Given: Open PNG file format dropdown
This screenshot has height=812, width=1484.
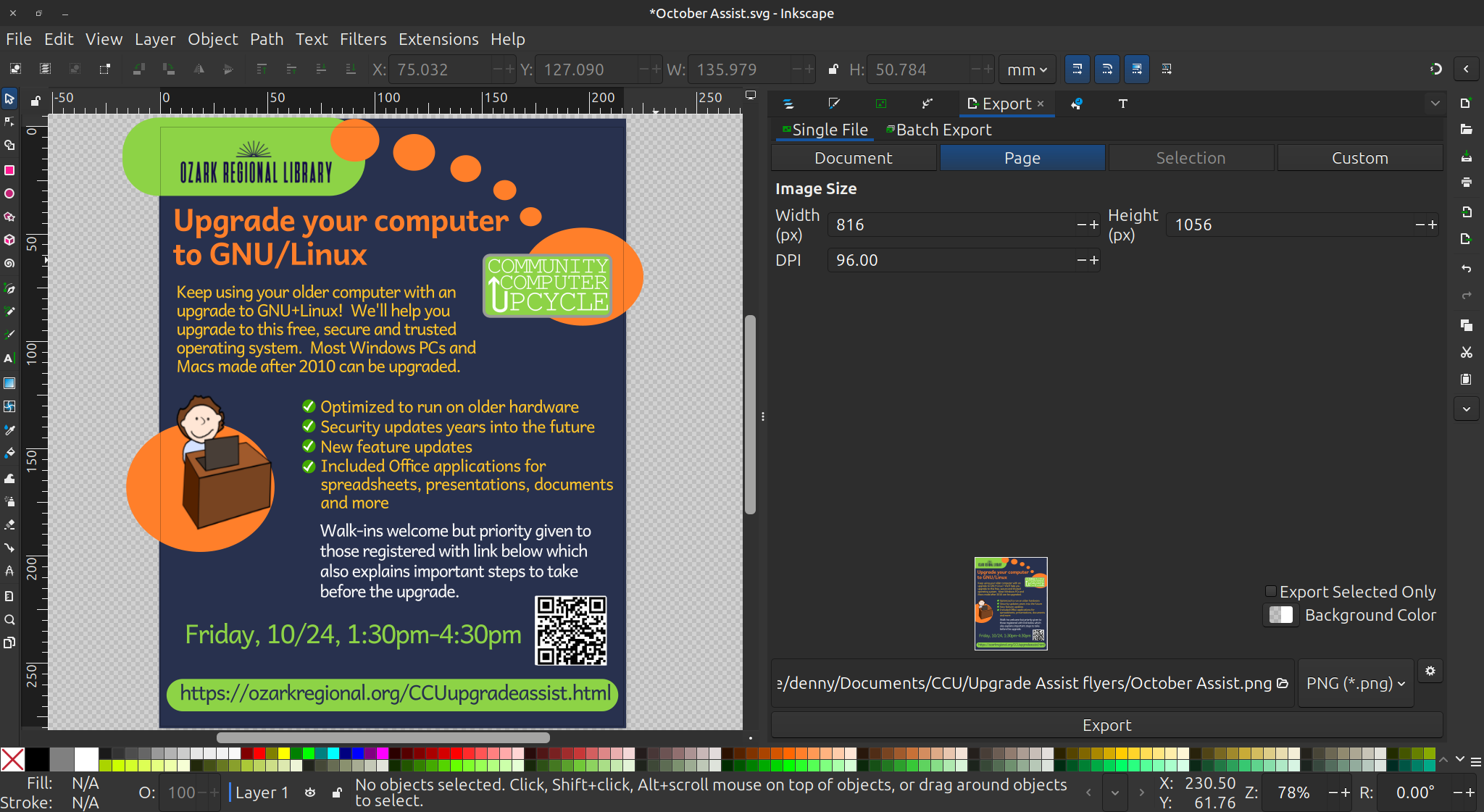Looking at the screenshot, I should pos(1355,683).
